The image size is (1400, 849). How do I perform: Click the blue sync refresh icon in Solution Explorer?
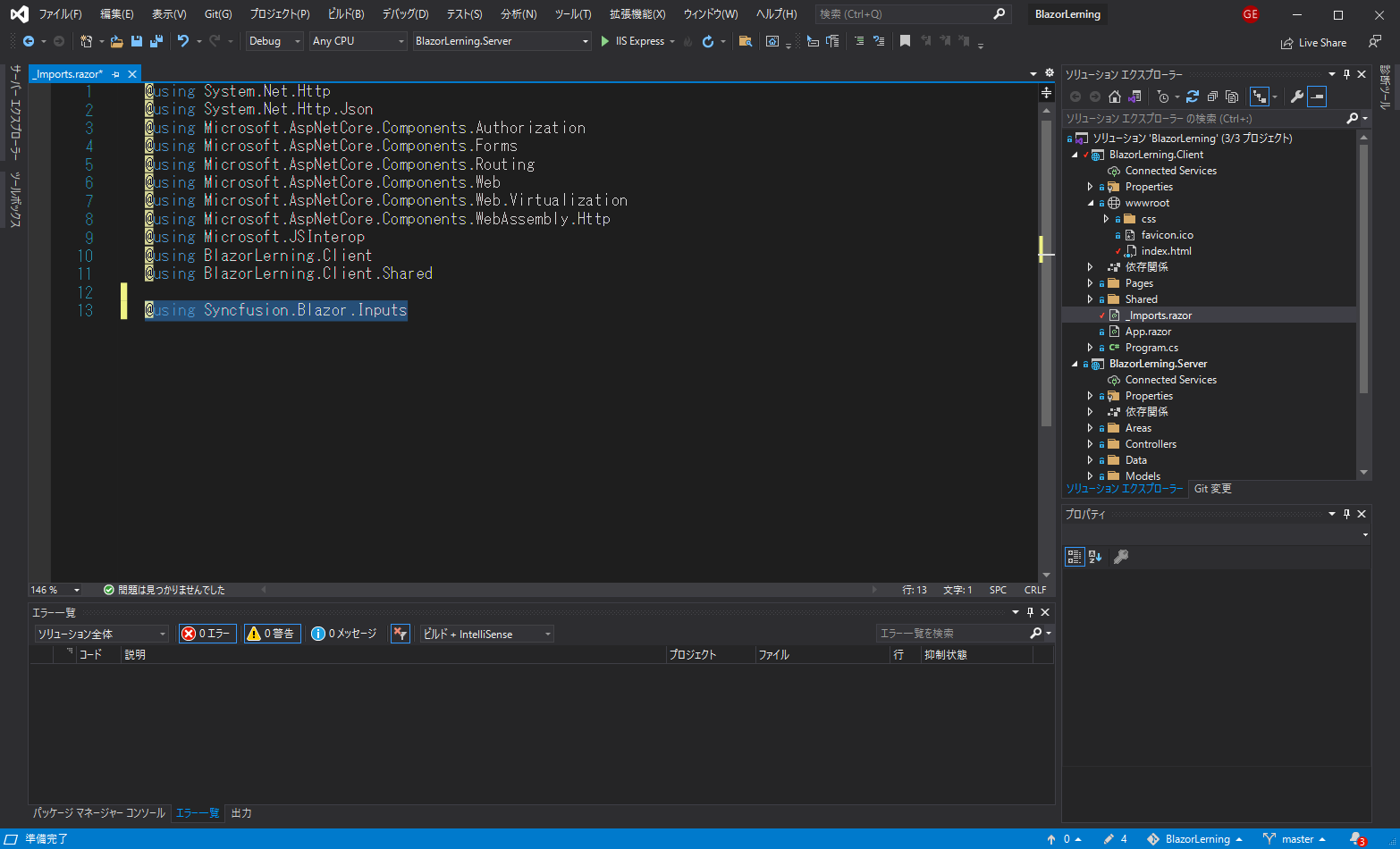[x=1193, y=97]
